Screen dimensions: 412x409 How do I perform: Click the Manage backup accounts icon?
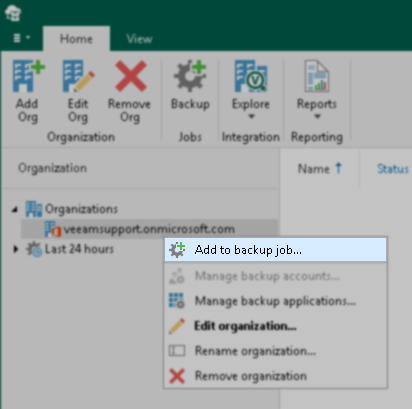[x=177, y=276]
